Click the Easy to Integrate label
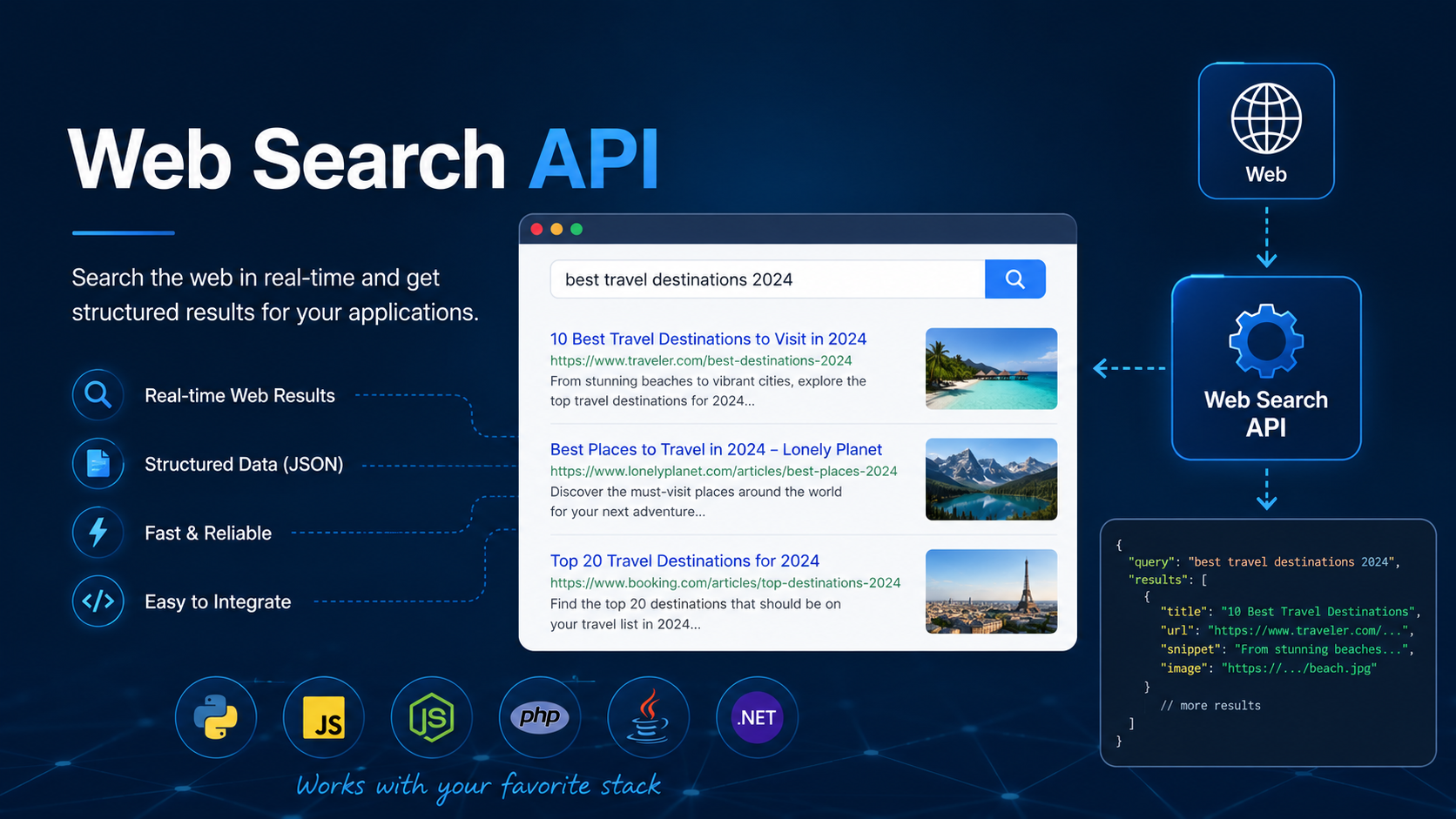The width and height of the screenshot is (1456, 819). coord(218,601)
